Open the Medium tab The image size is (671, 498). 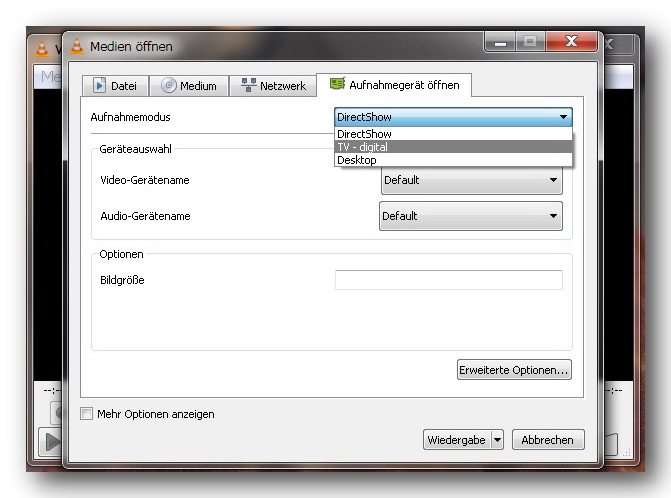coord(189,86)
